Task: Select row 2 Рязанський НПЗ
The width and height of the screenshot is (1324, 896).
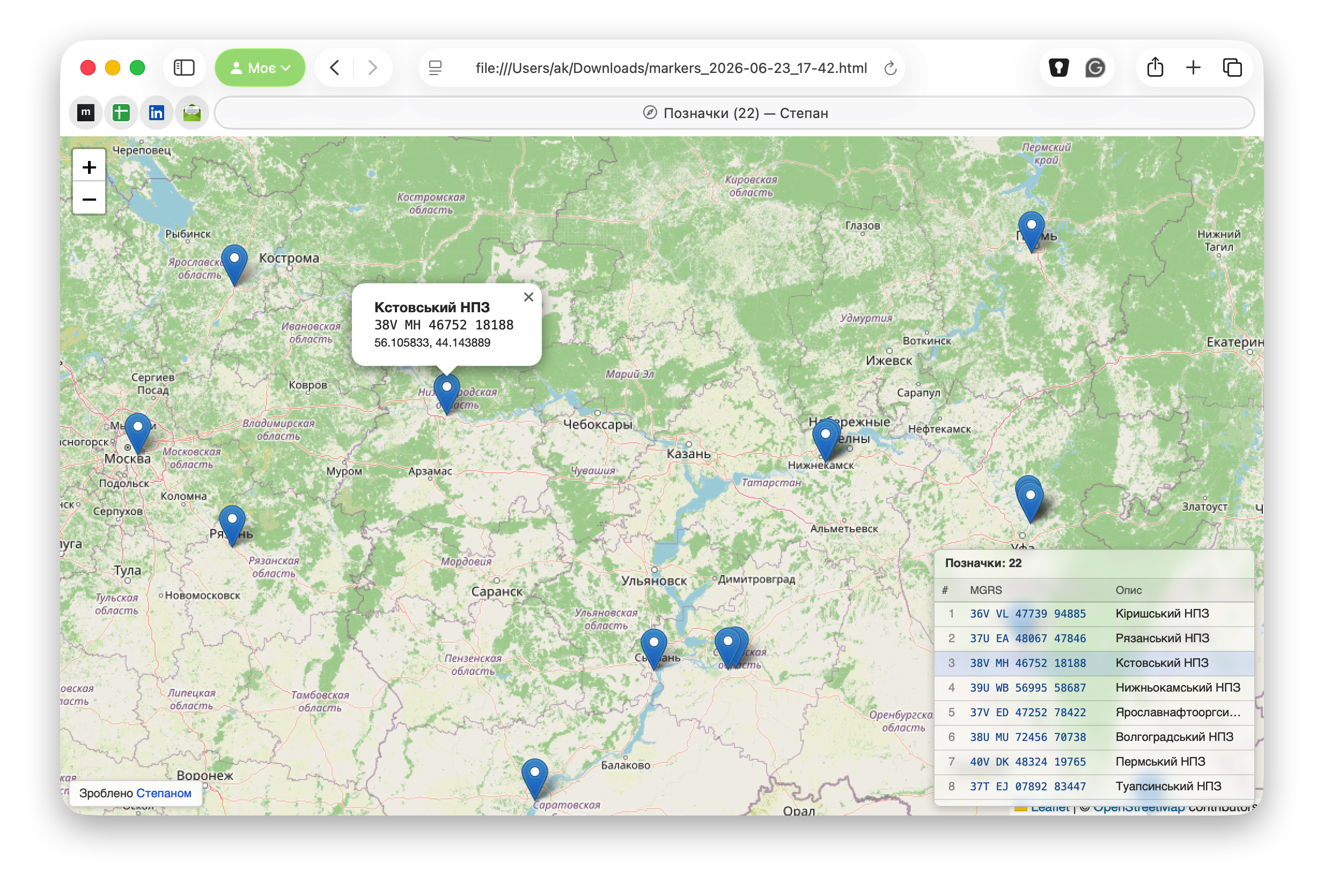Action: (x=1094, y=638)
